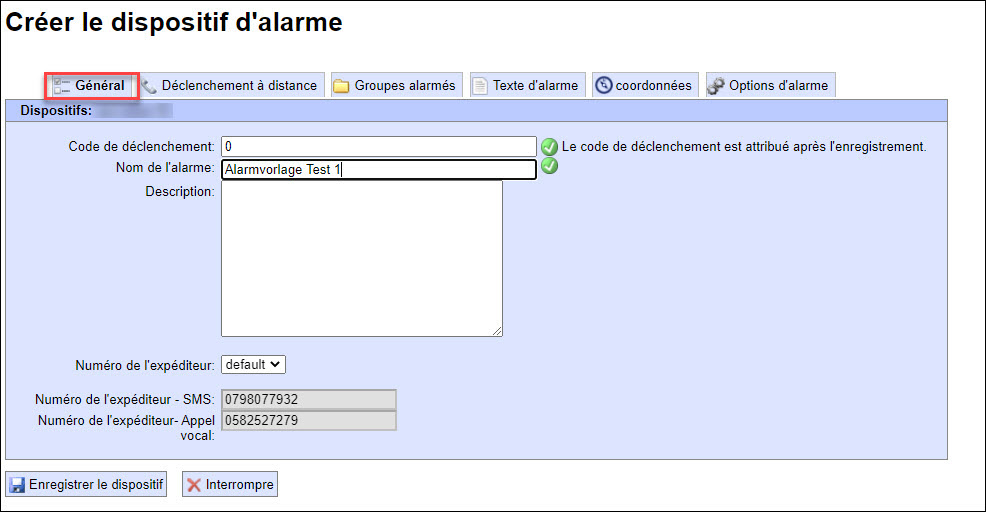The height and width of the screenshot is (512, 986).
Task: Click the folder icon for Groupes alarmés
Action: click(341, 86)
